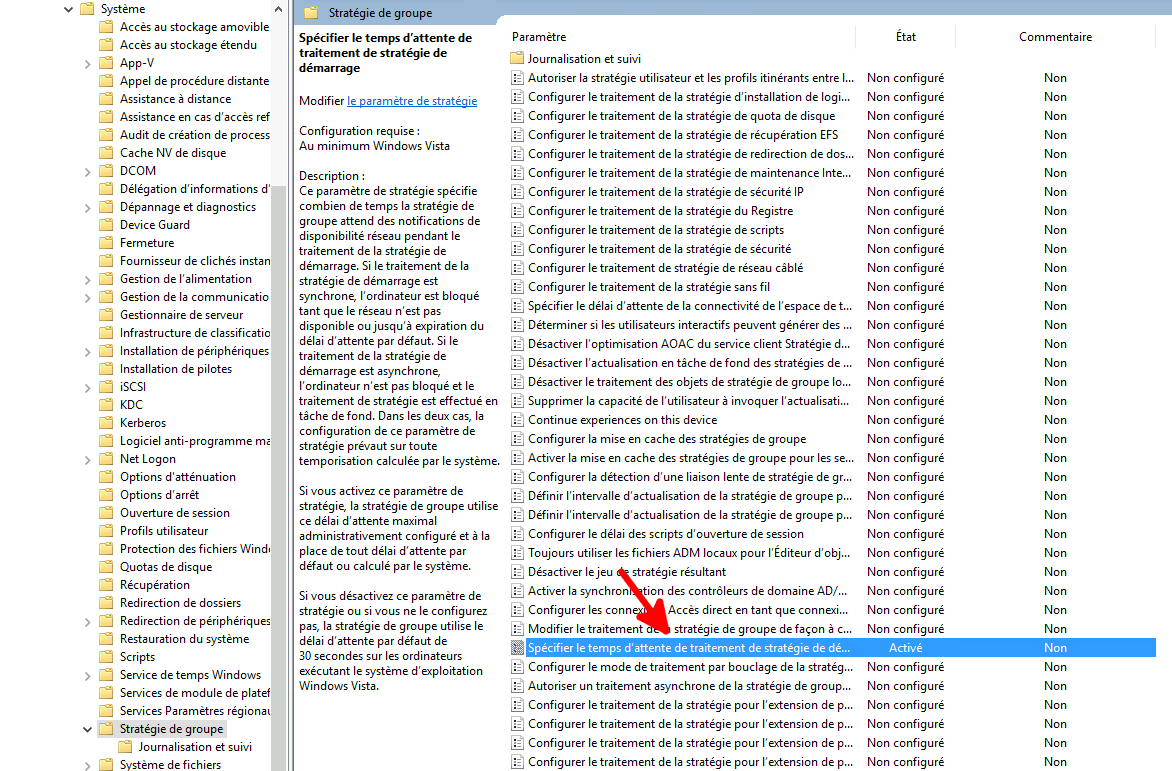The image size is (1172, 771).
Task: Click the "Scripts" folder icon in the sidebar
Action: coord(108,656)
